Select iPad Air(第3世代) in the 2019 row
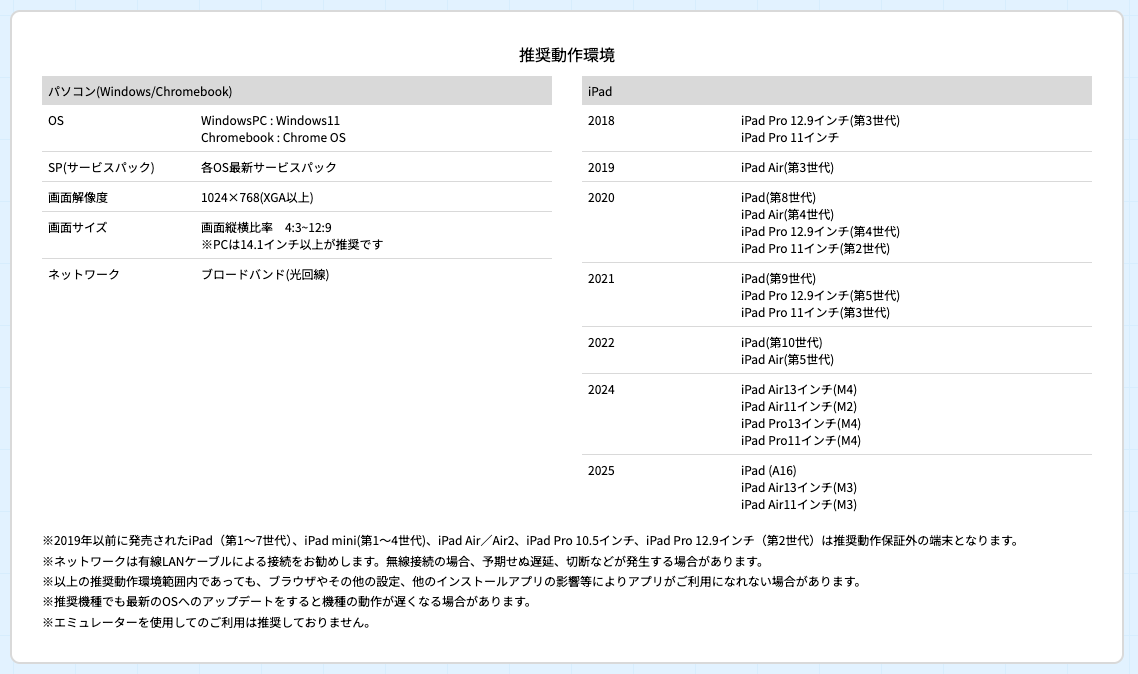1138x674 pixels. pyautogui.click(x=787, y=167)
